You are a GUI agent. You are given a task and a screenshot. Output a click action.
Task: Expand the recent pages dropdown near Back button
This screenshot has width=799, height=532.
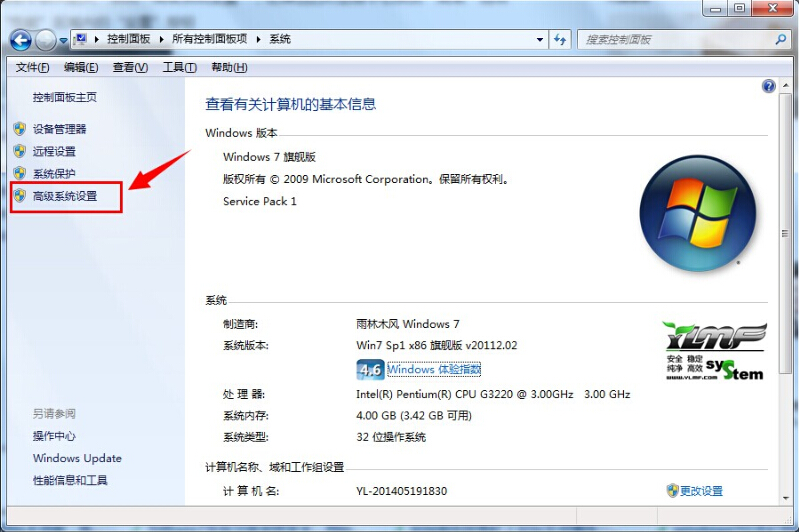tap(63, 41)
